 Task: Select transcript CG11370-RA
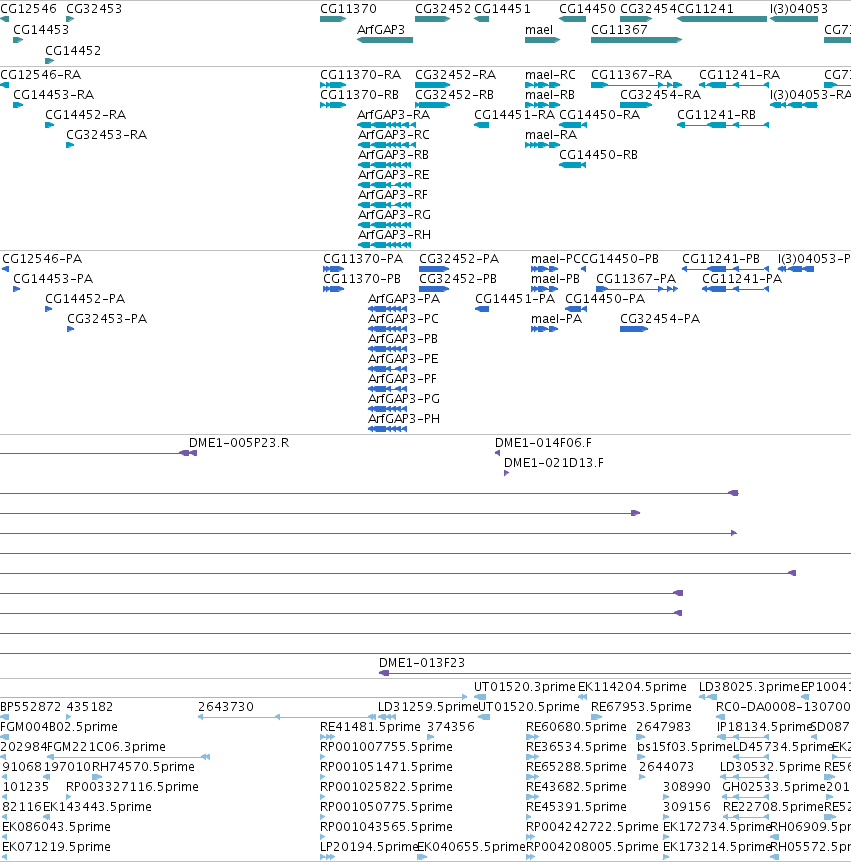pyautogui.click(x=361, y=75)
